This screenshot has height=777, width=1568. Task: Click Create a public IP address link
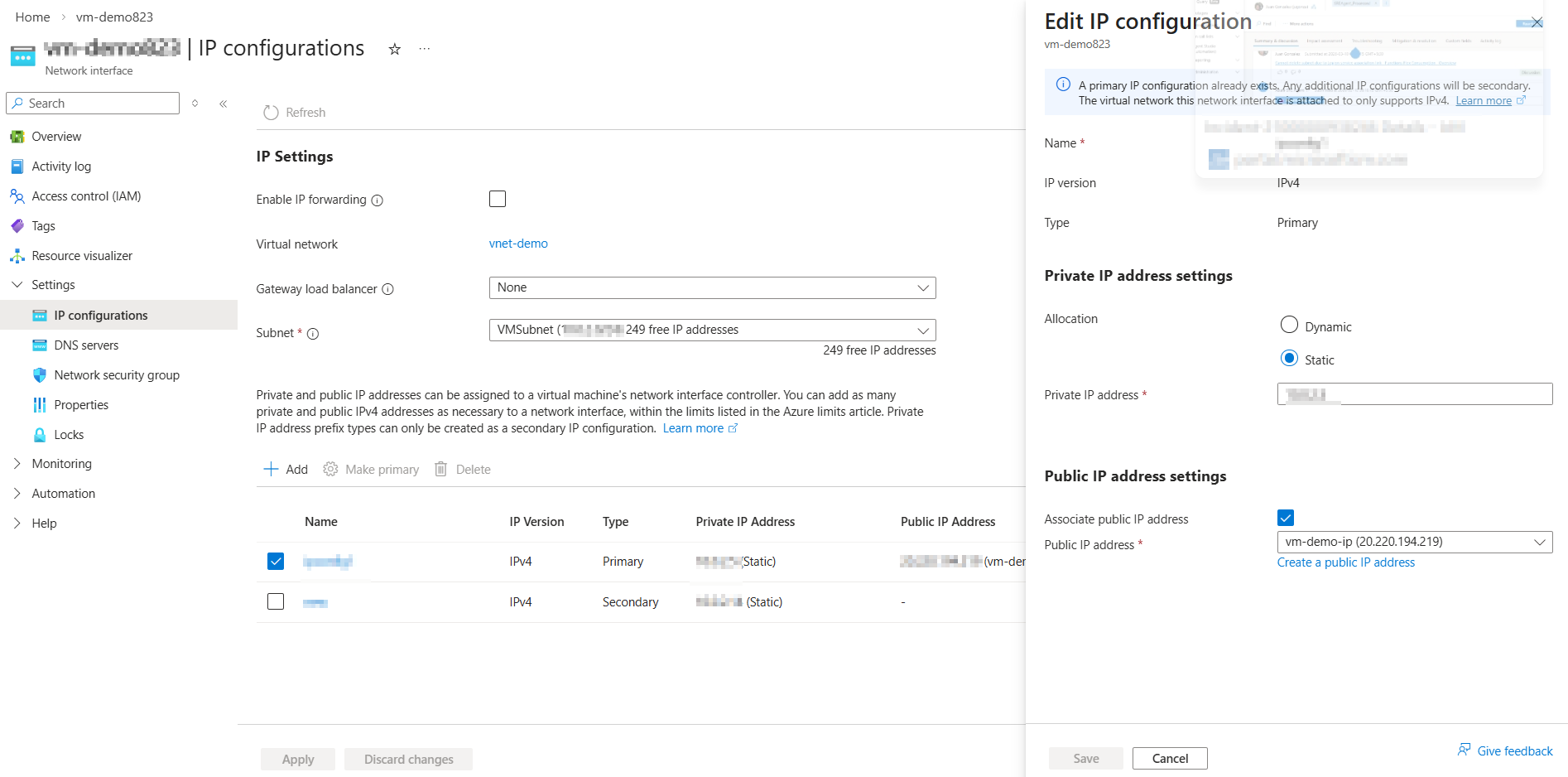[1346, 562]
